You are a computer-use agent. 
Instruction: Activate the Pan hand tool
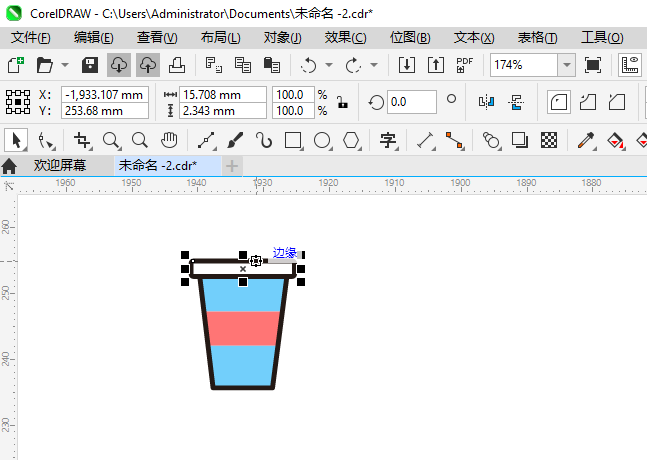click(x=169, y=140)
